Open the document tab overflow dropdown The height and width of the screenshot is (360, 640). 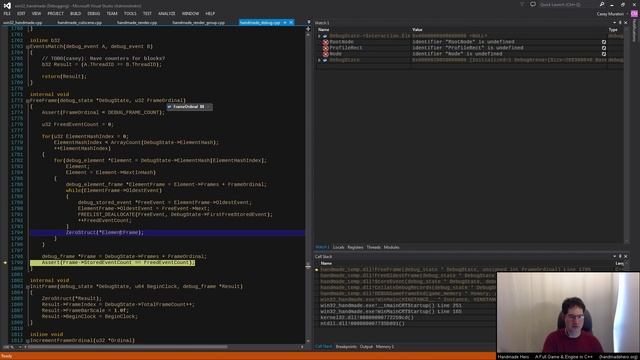coord(309,22)
